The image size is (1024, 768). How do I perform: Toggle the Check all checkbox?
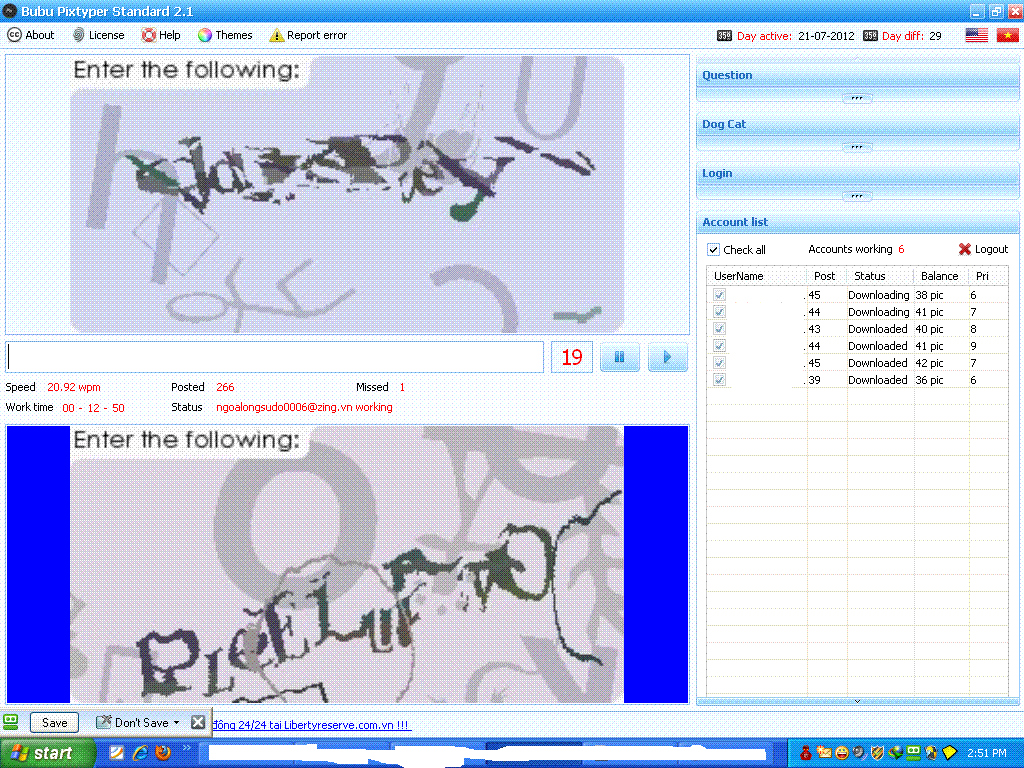pyautogui.click(x=713, y=249)
